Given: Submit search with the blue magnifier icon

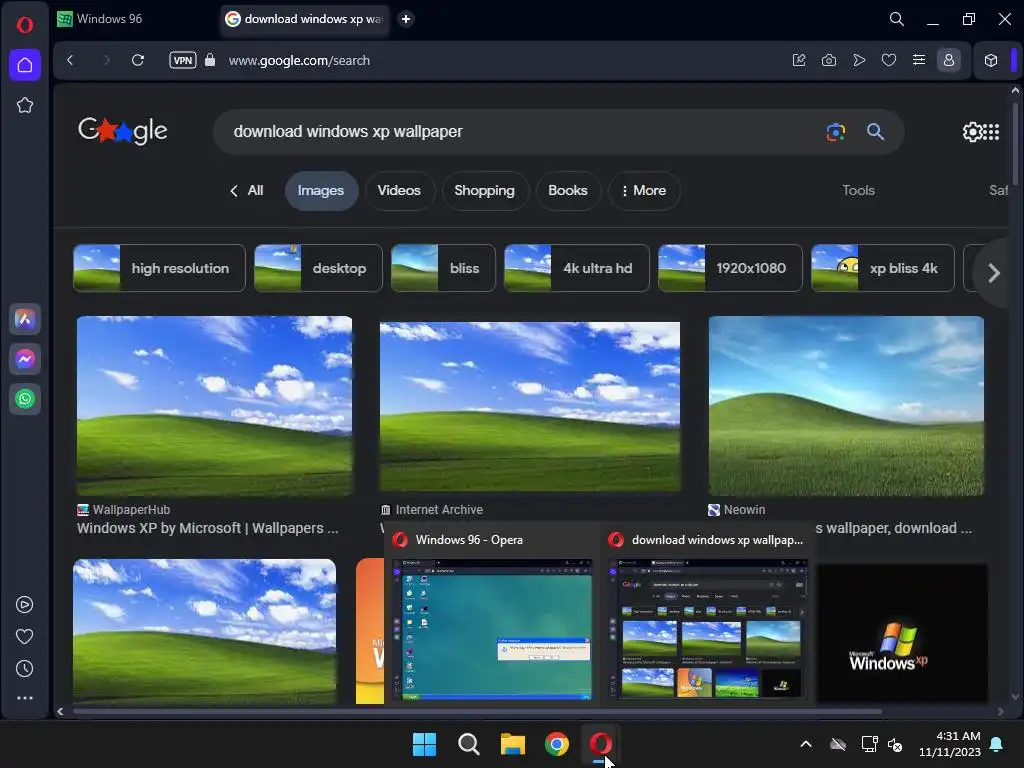Looking at the screenshot, I should (x=875, y=131).
